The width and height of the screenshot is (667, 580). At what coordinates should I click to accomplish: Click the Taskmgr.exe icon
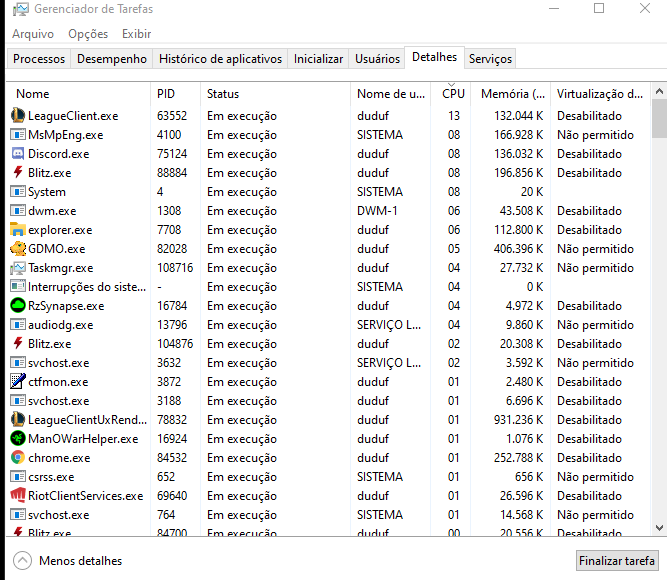pos(17,268)
